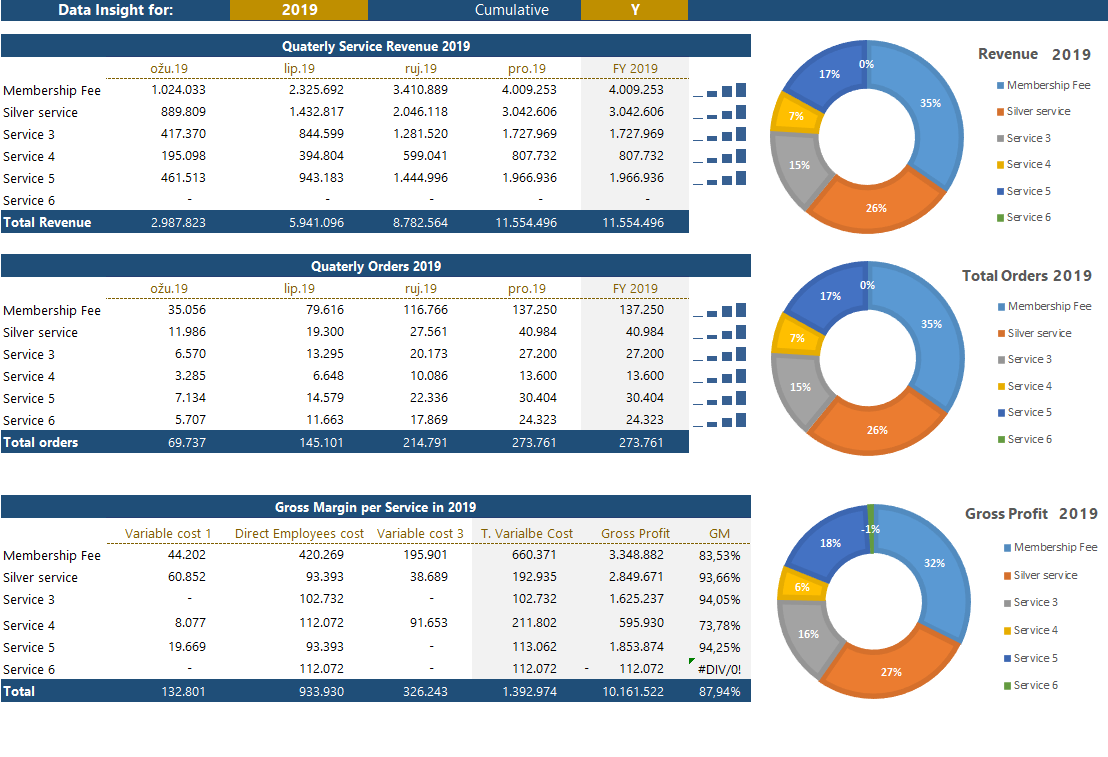Click Membership Fee sparkline in revenue table

720,90
